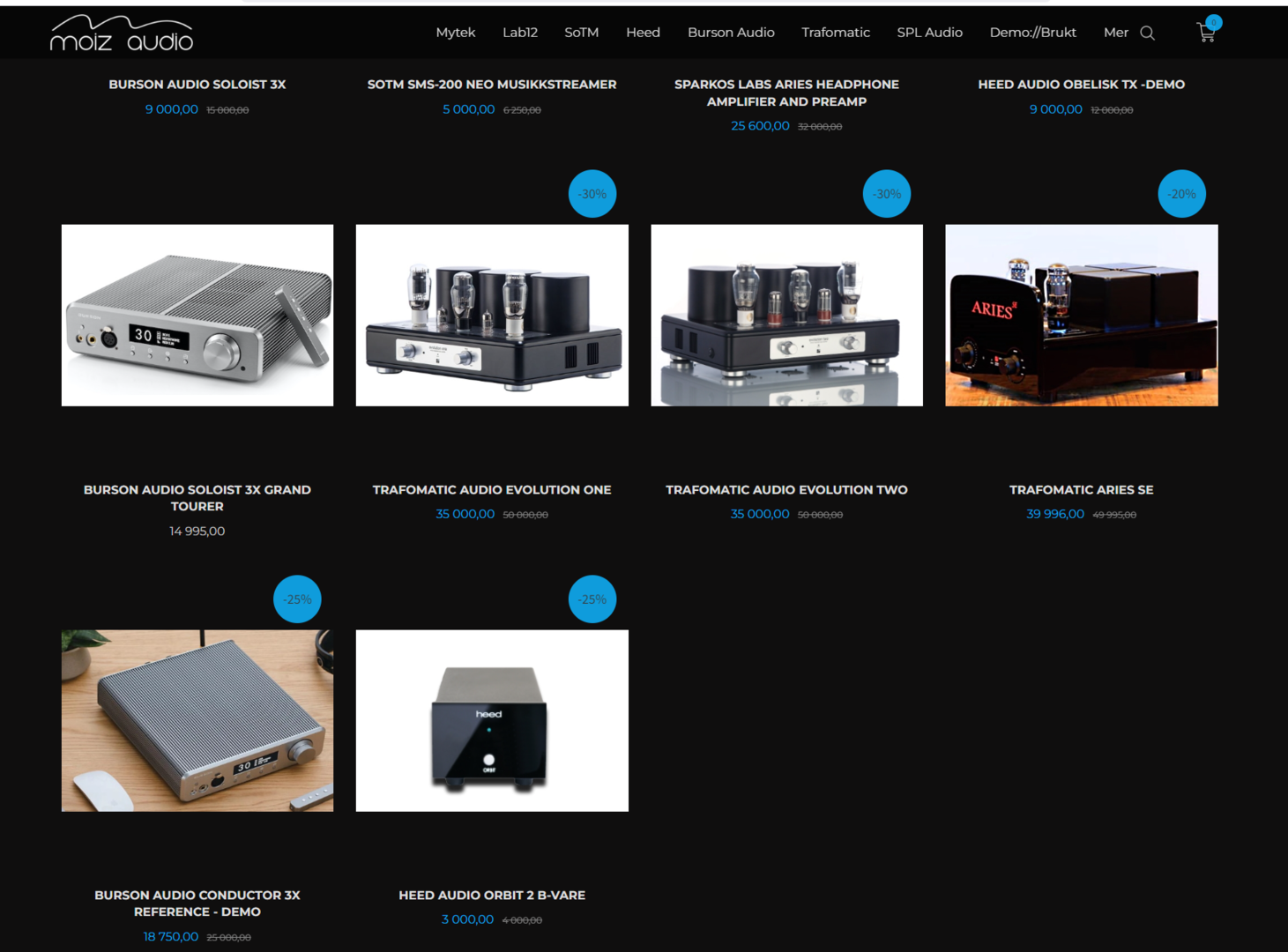Image resolution: width=1288 pixels, height=952 pixels.
Task: Open Burson Audio Soloist 3X Grand Tourer link
Action: [197, 498]
